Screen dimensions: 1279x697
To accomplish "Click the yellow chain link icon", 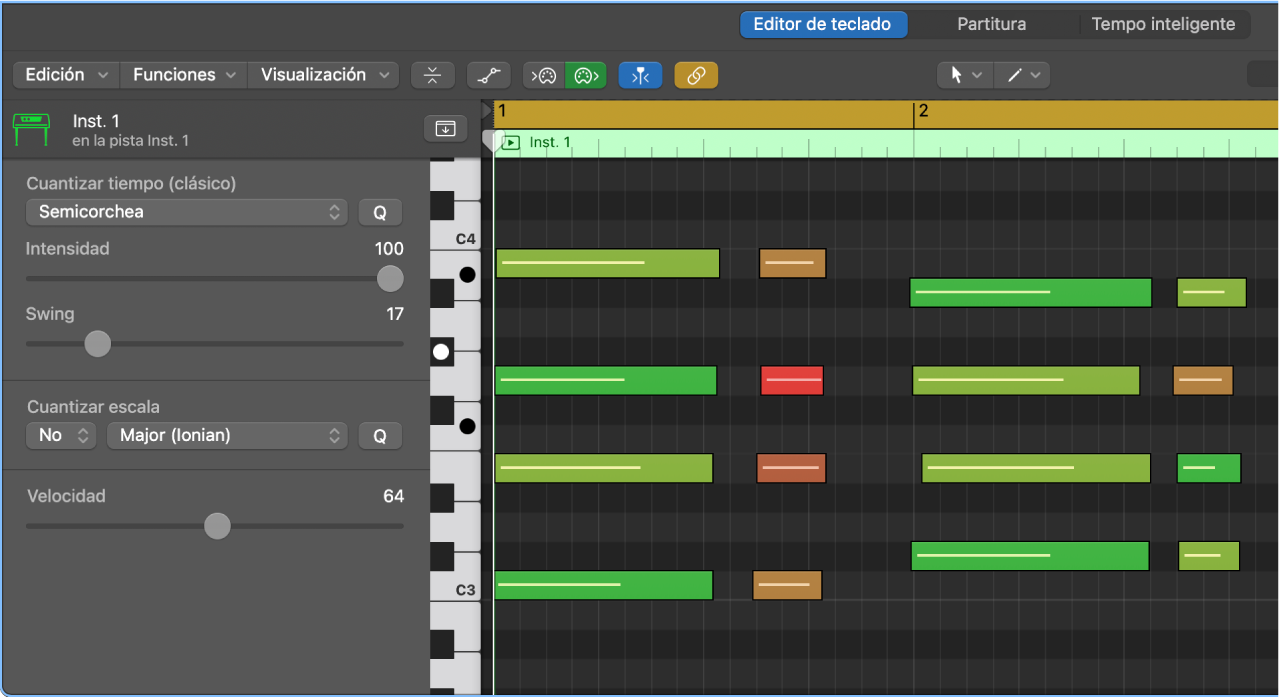I will [696, 75].
